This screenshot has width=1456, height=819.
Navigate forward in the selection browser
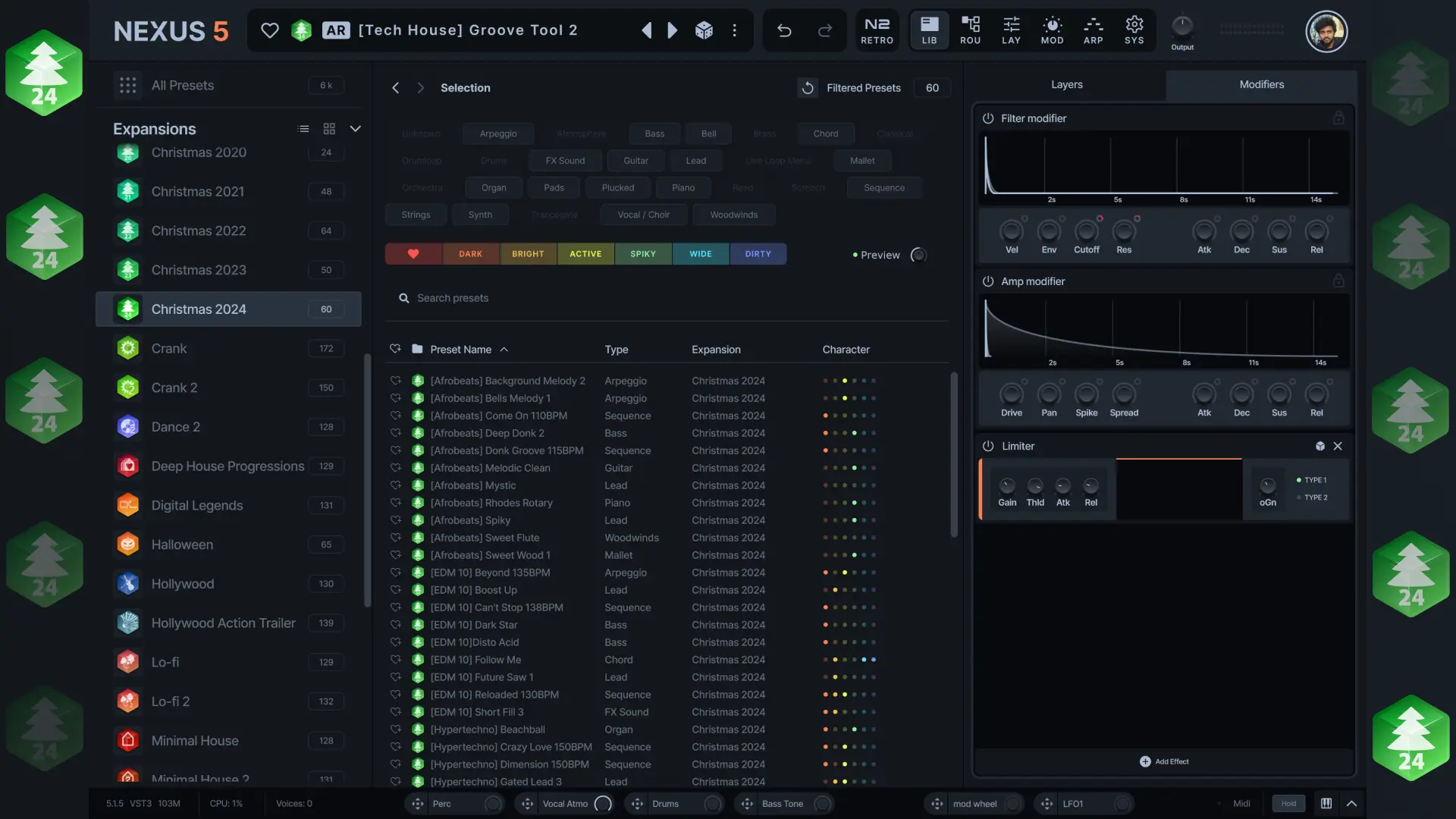coord(420,88)
